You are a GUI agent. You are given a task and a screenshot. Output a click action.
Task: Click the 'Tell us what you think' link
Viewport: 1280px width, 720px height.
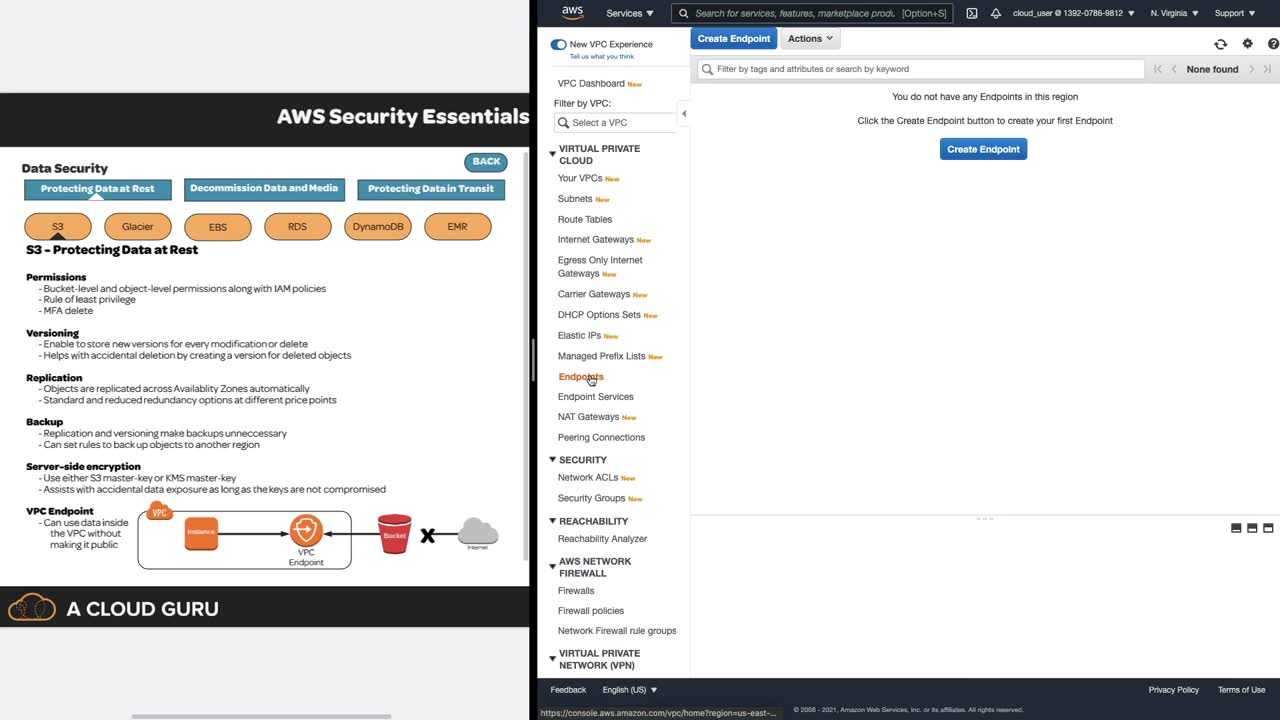point(602,57)
